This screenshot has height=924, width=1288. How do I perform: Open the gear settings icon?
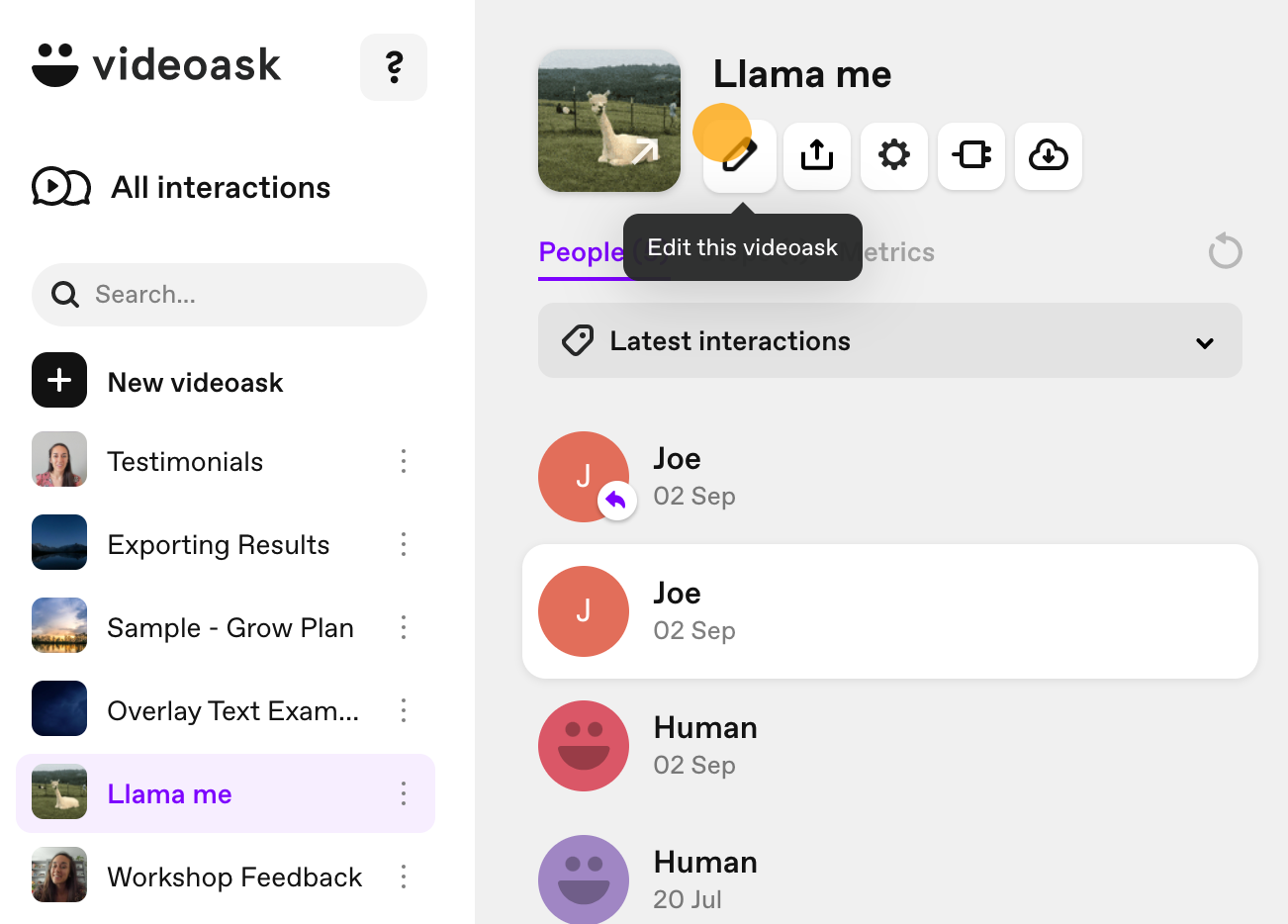point(894,155)
